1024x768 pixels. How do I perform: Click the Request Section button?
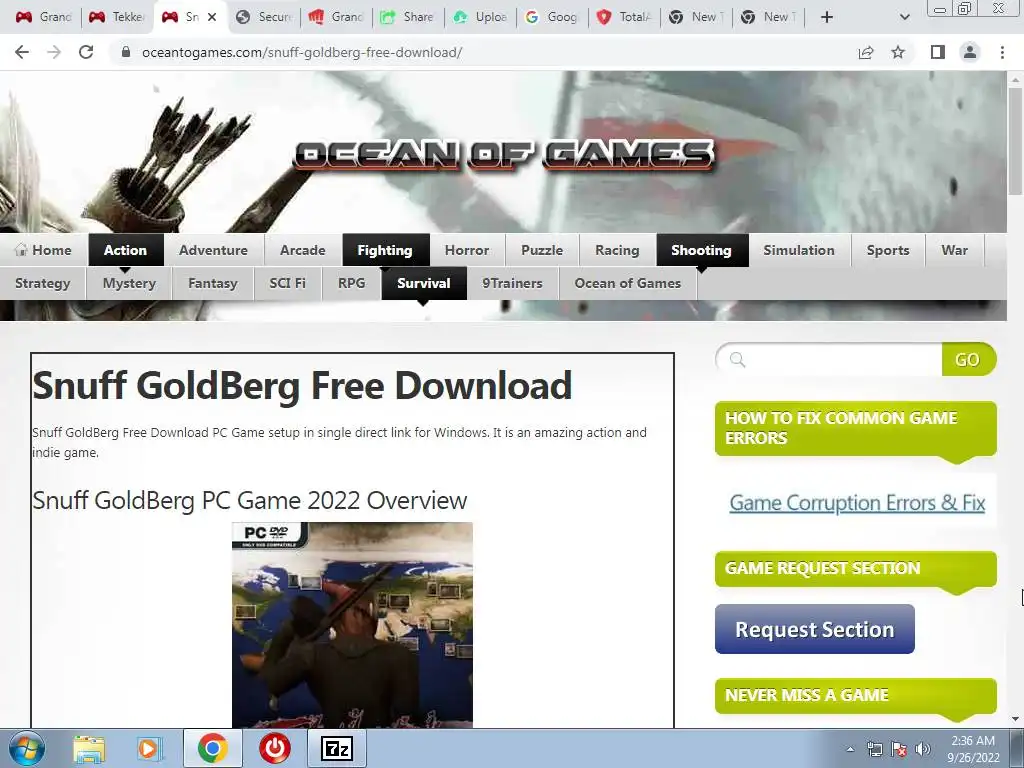point(814,629)
